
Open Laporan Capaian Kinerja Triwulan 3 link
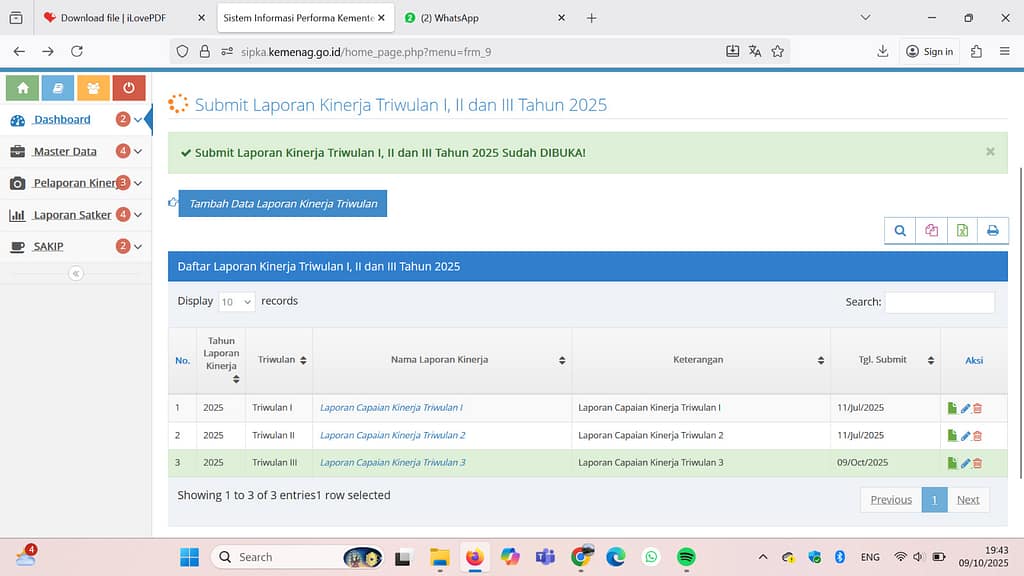pyautogui.click(x=392, y=463)
